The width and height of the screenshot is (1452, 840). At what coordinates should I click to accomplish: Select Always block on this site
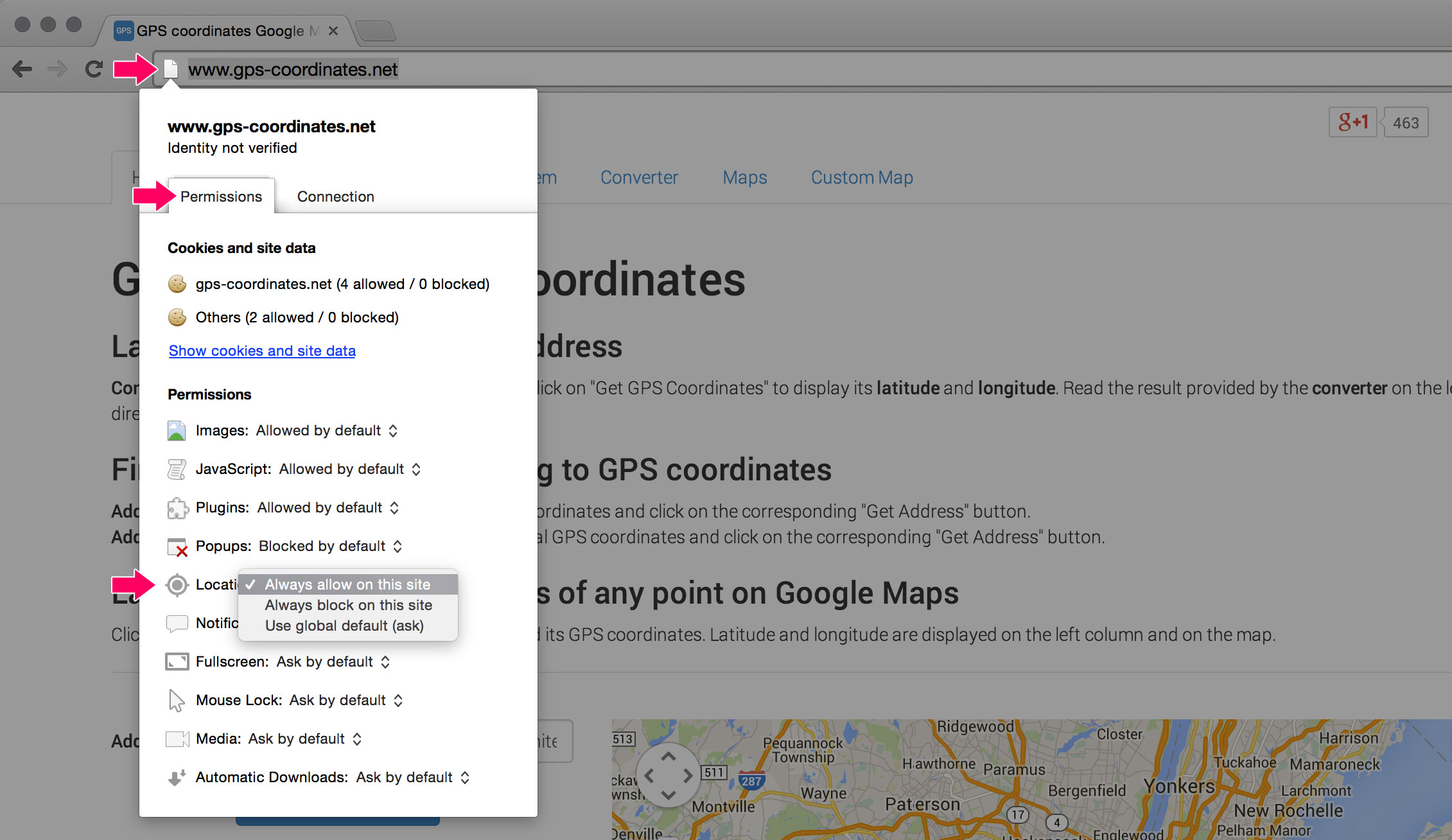[348, 605]
